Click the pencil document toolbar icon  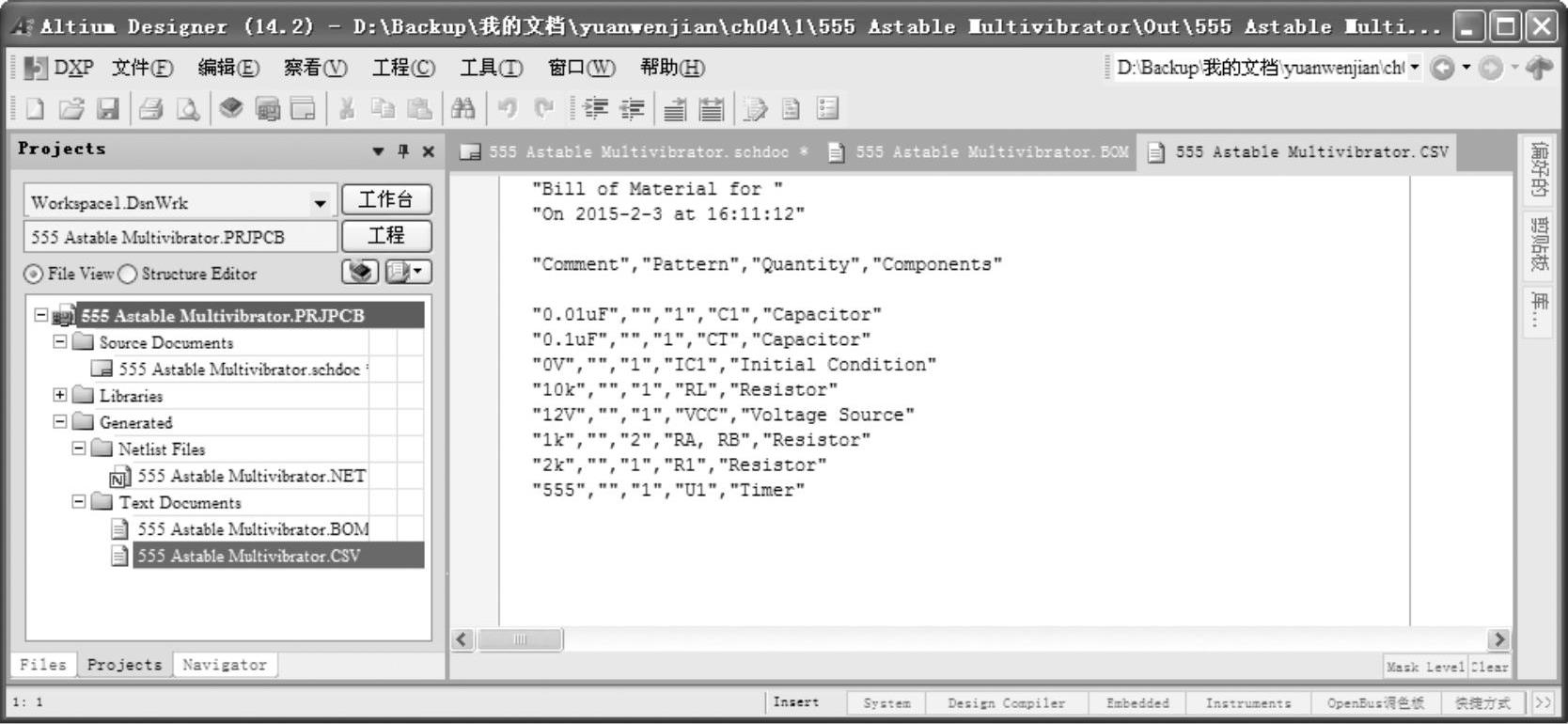coord(755,109)
